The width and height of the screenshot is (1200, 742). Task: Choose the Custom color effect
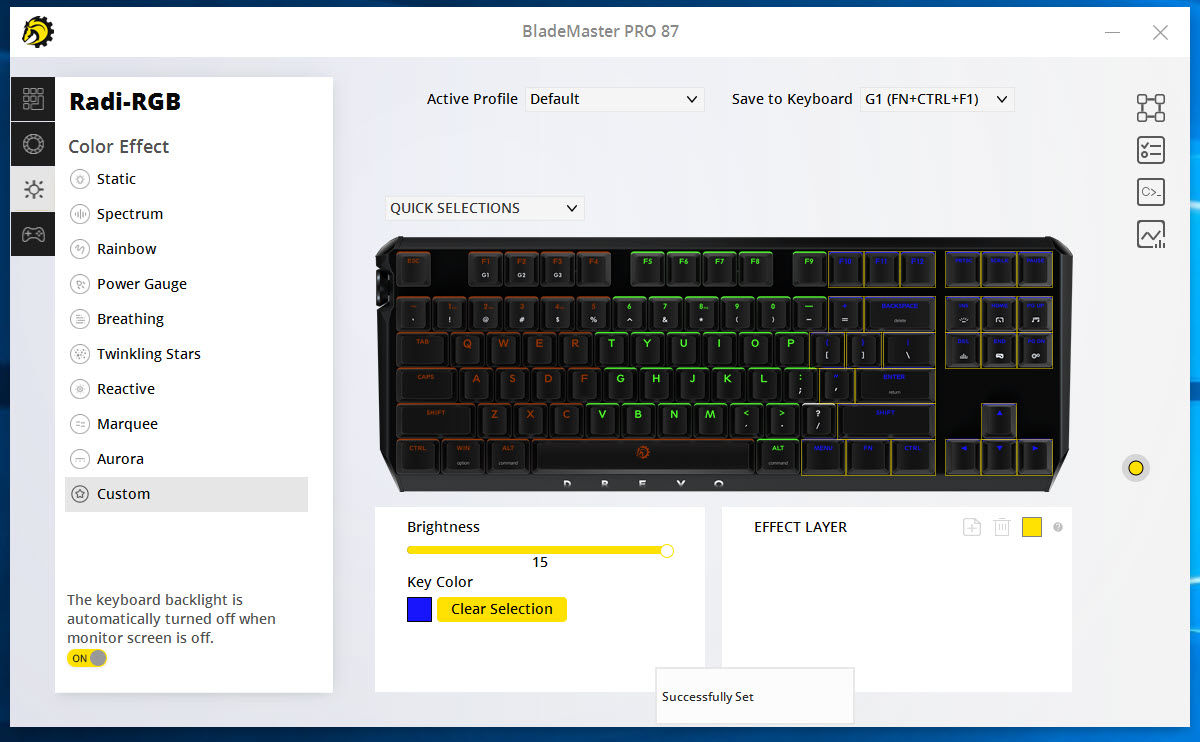click(186, 494)
